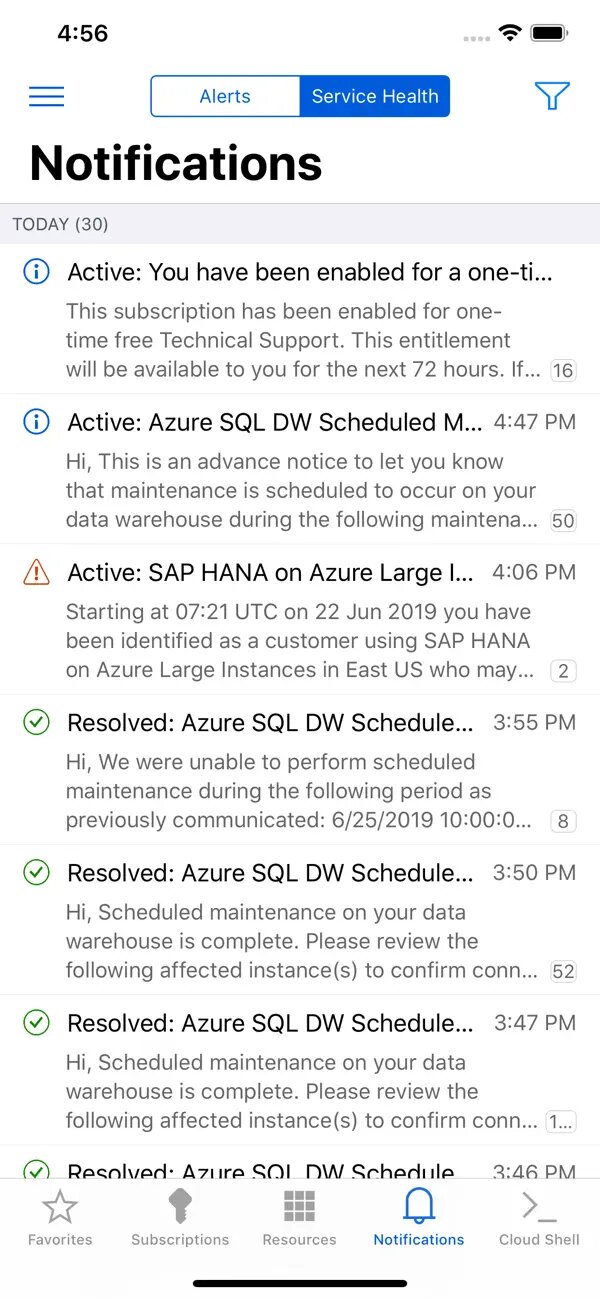Tap info icon on one-time support notification
Image resolution: width=600 pixels, height=1299 pixels.
tap(36, 271)
